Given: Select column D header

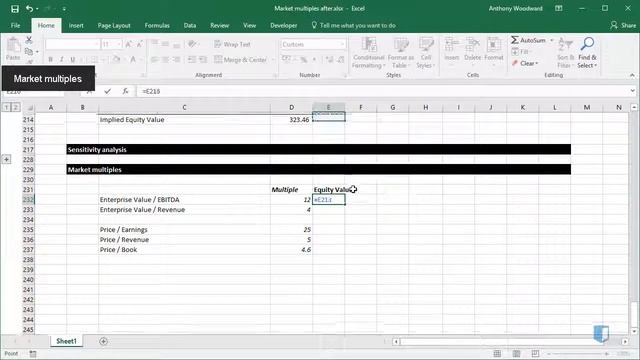Looking at the screenshot, I should click(x=291, y=107).
